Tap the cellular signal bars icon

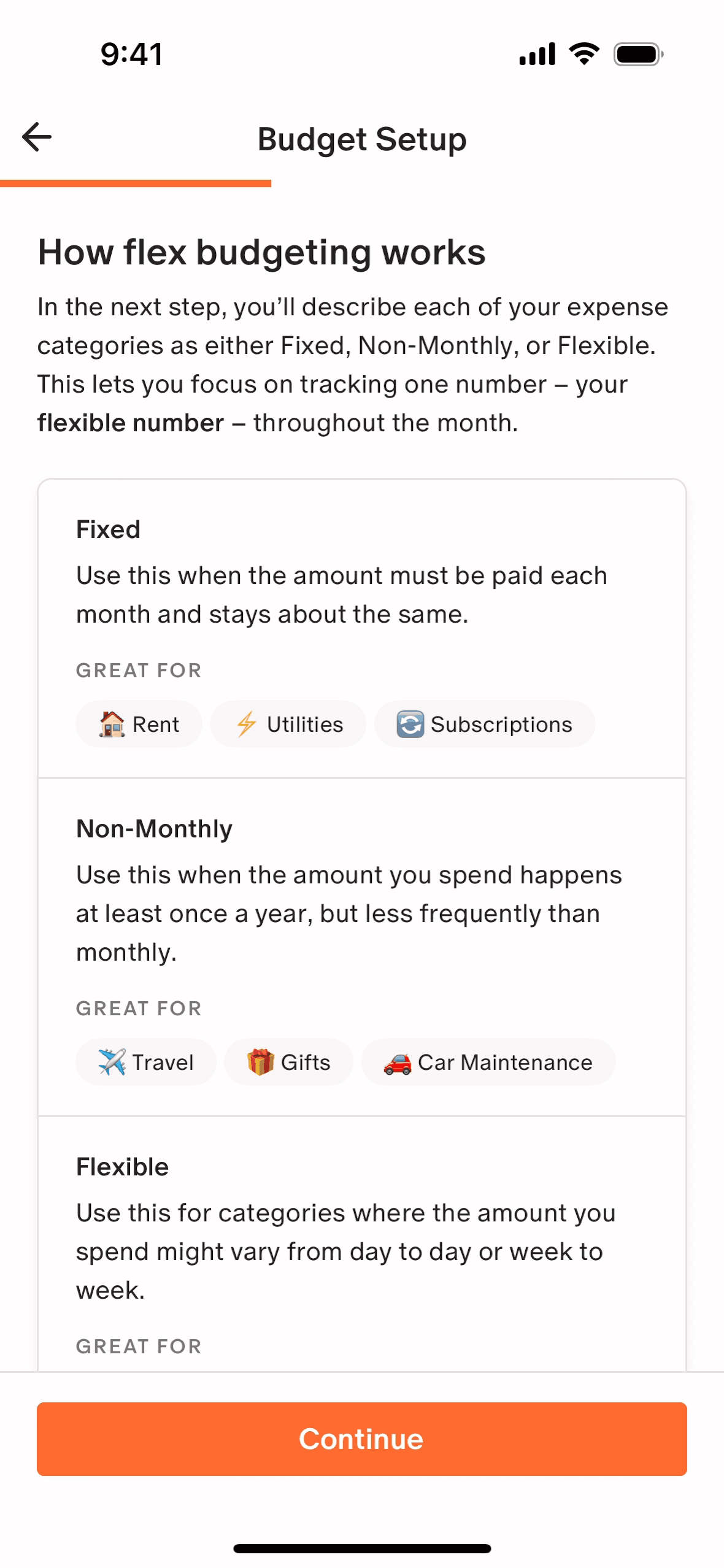pyautogui.click(x=537, y=55)
